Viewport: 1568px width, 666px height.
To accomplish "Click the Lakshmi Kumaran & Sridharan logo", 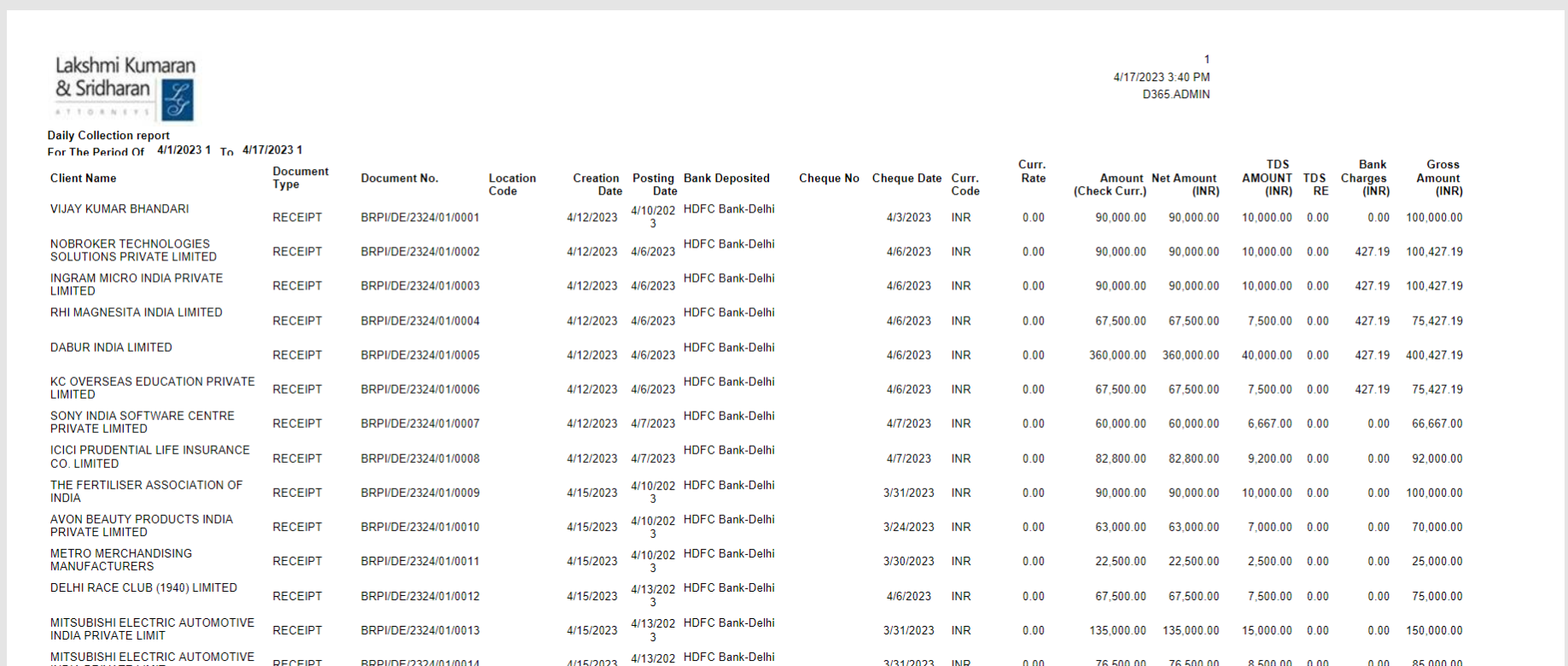I will [125, 88].
